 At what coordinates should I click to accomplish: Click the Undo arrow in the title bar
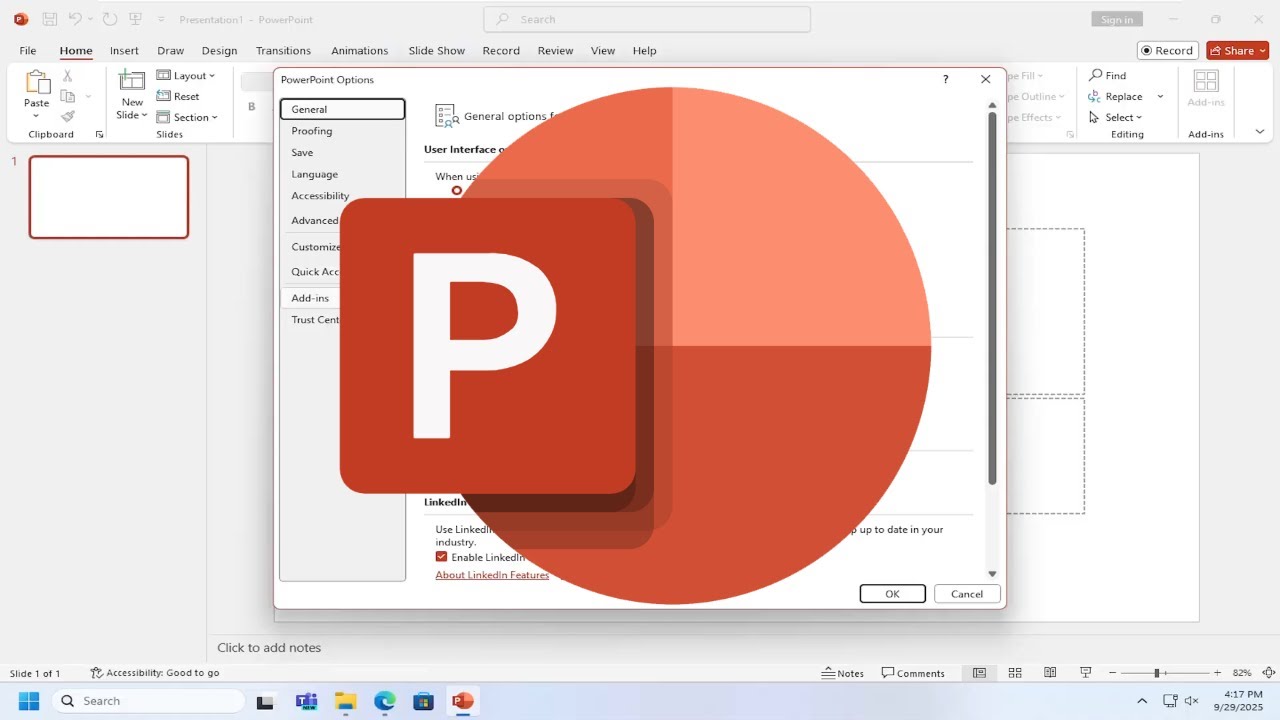click(x=75, y=19)
